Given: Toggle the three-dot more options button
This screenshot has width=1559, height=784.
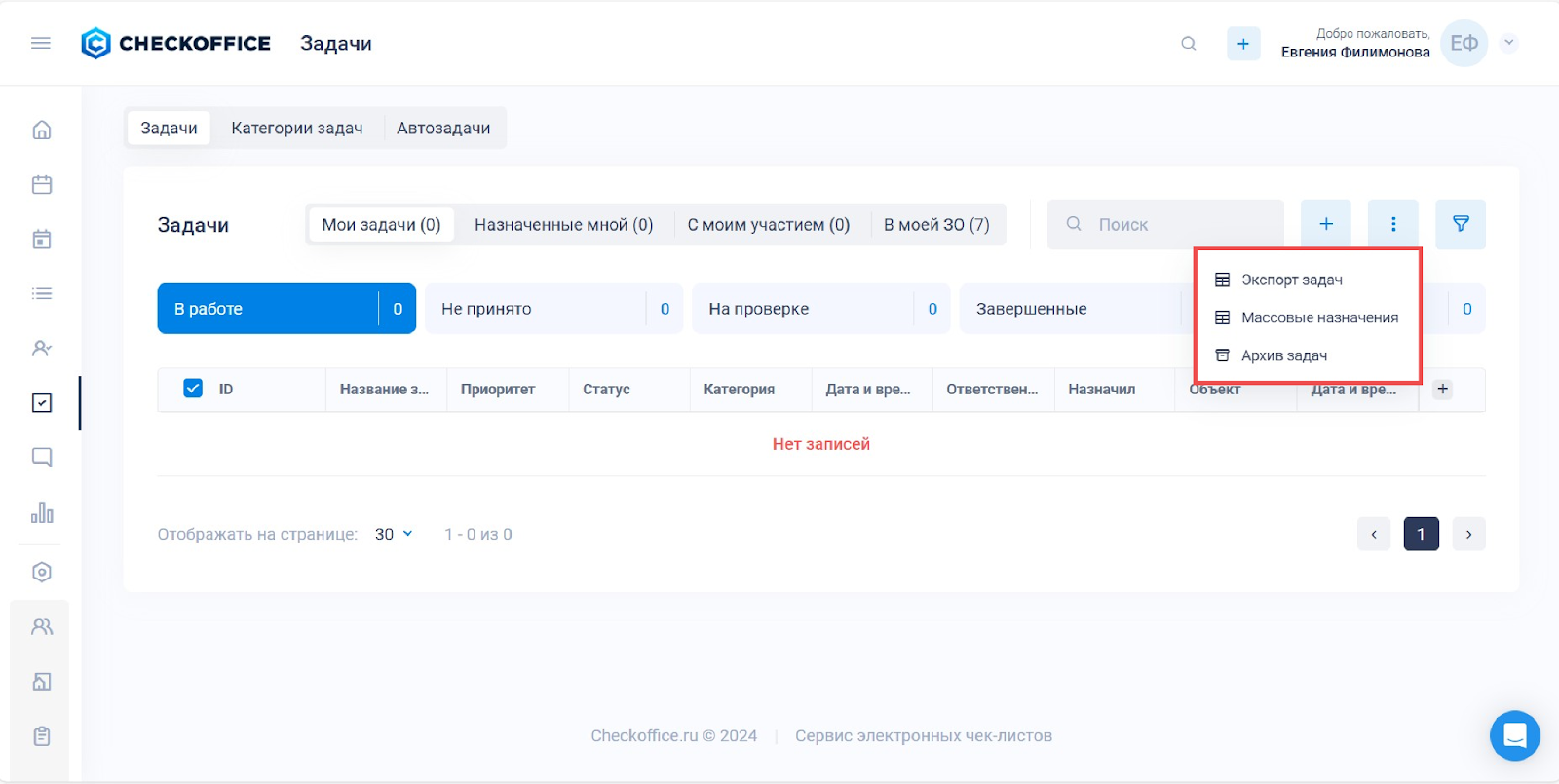Looking at the screenshot, I should 1393,224.
